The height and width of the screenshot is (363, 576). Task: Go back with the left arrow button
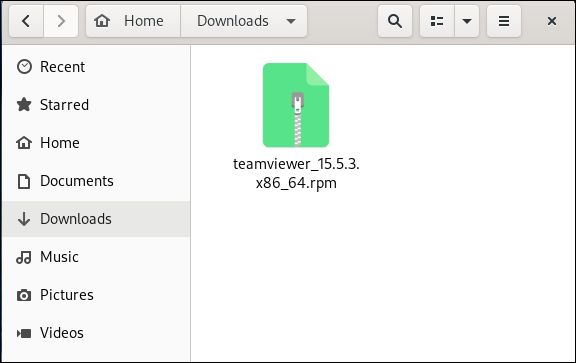point(26,21)
